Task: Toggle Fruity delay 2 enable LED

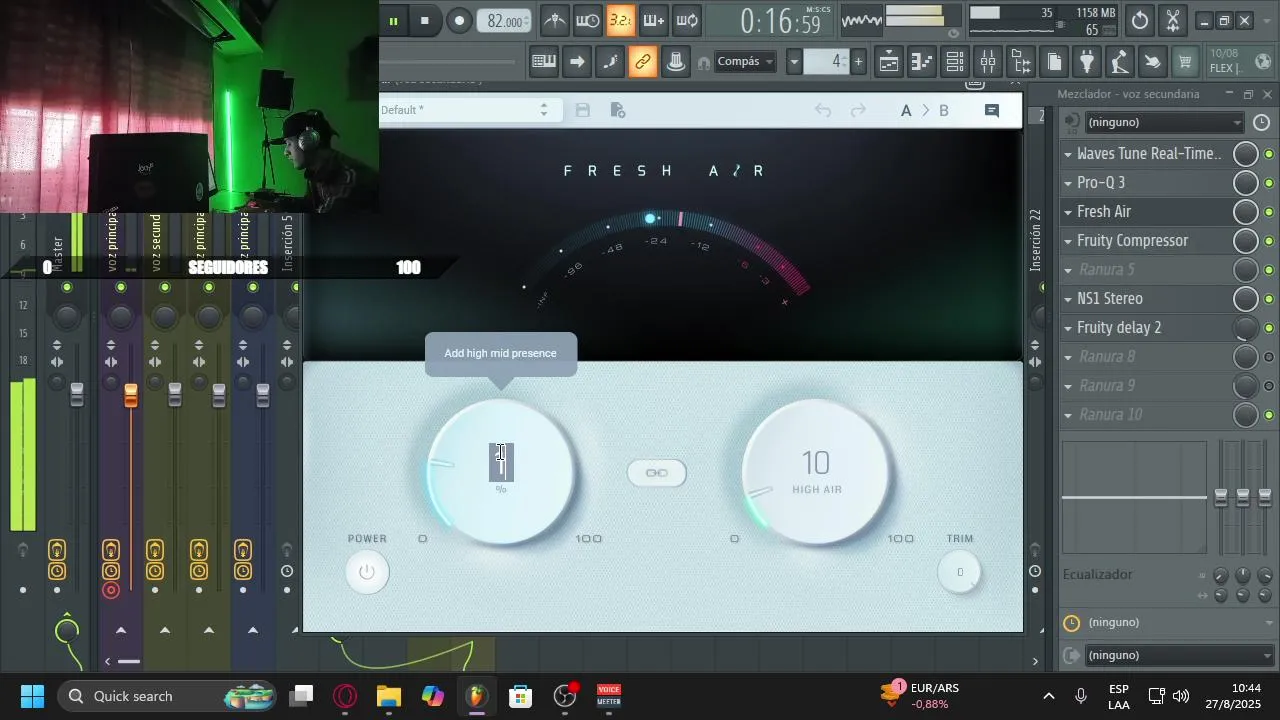Action: (x=1269, y=328)
